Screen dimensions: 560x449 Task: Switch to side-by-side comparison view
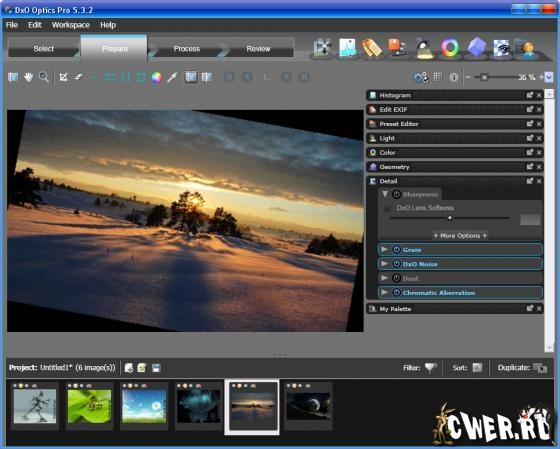click(207, 77)
